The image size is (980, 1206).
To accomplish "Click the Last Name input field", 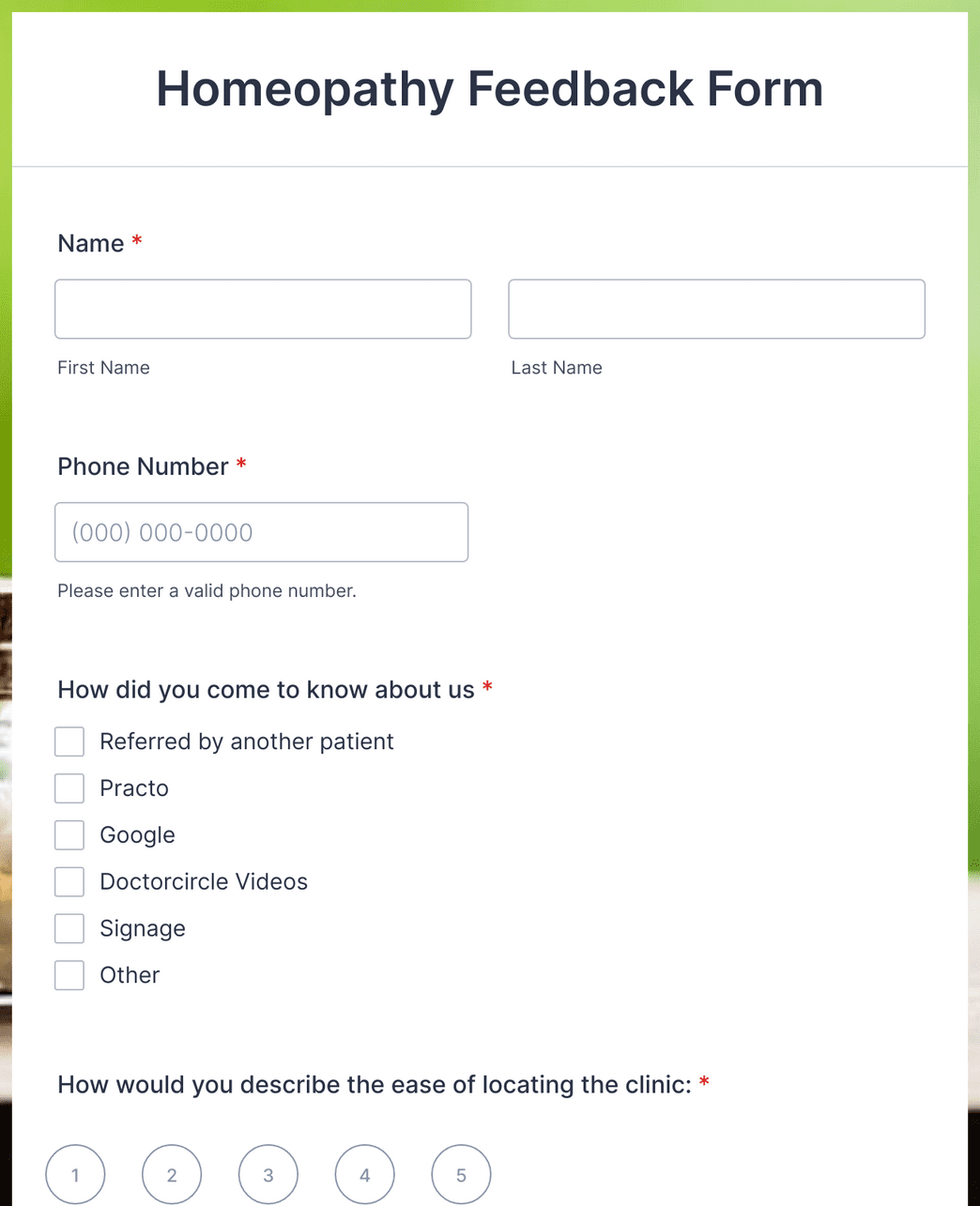I will [716, 309].
